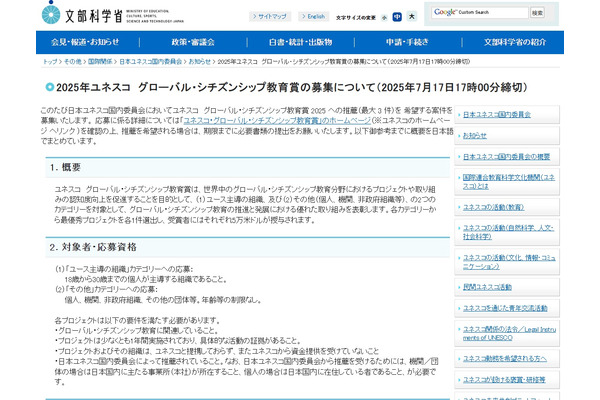Viewport: 600px width, 400px height.
Task: Open sidebar link ユネスコの活動(文化、情報・コミュニケーション)
Action: (509, 262)
